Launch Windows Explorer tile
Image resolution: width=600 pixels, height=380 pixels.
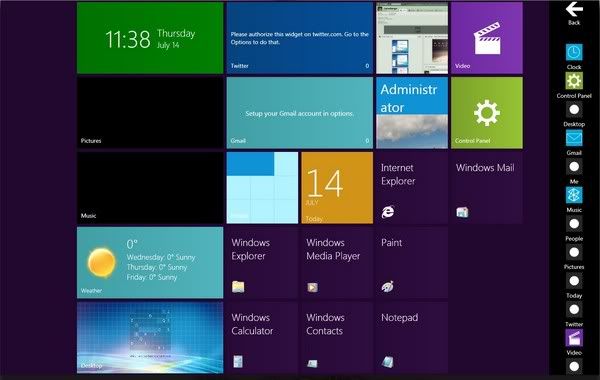(x=262, y=263)
